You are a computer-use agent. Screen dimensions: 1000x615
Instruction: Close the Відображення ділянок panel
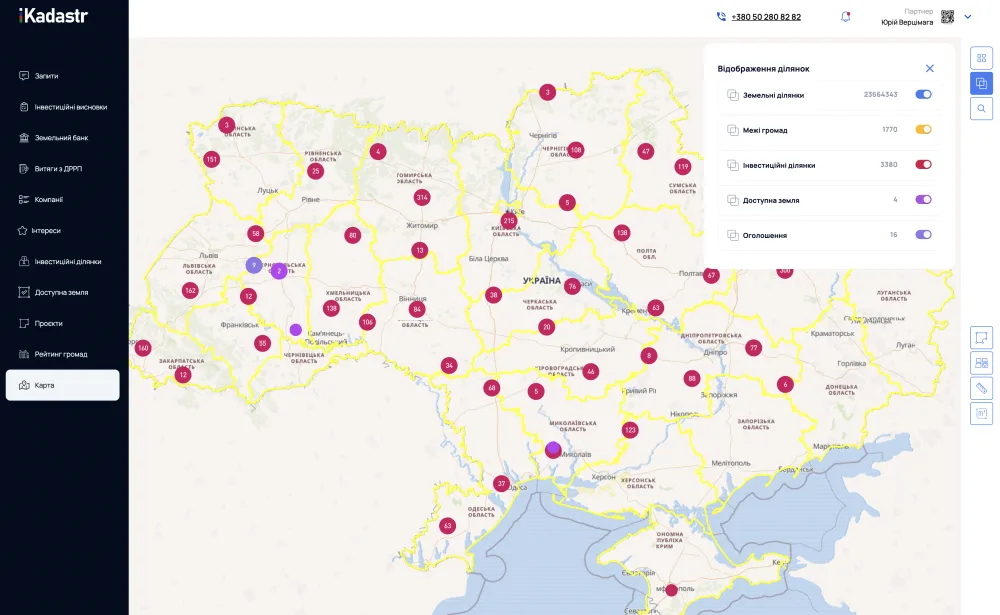pos(930,68)
